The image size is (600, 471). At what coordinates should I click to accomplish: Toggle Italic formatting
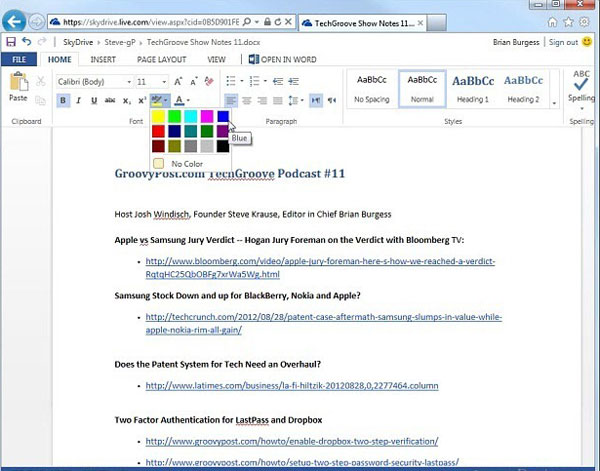pyautogui.click(x=78, y=100)
